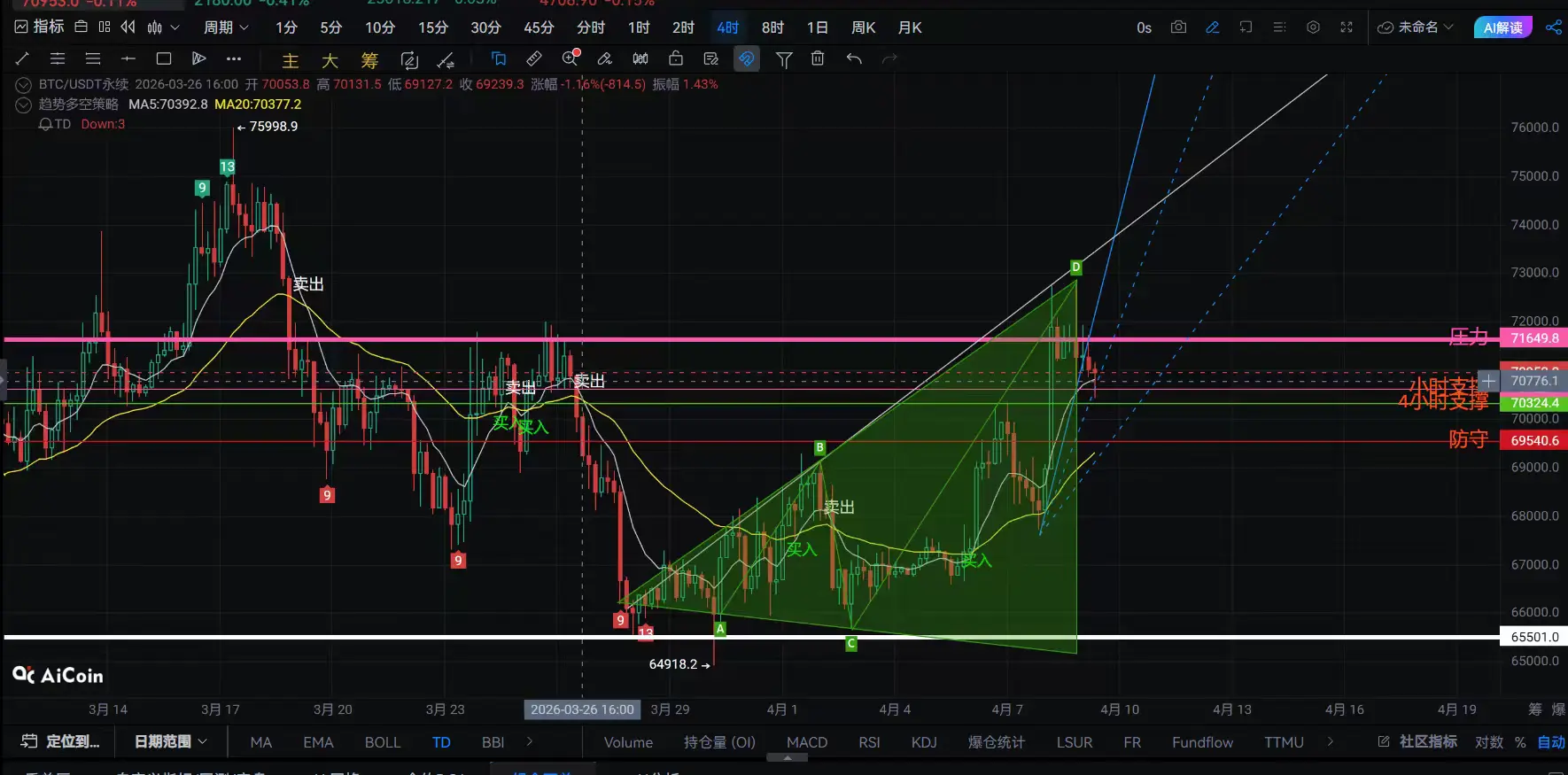Open the drawings filter funnel
1568x775 pixels.
[x=784, y=59]
